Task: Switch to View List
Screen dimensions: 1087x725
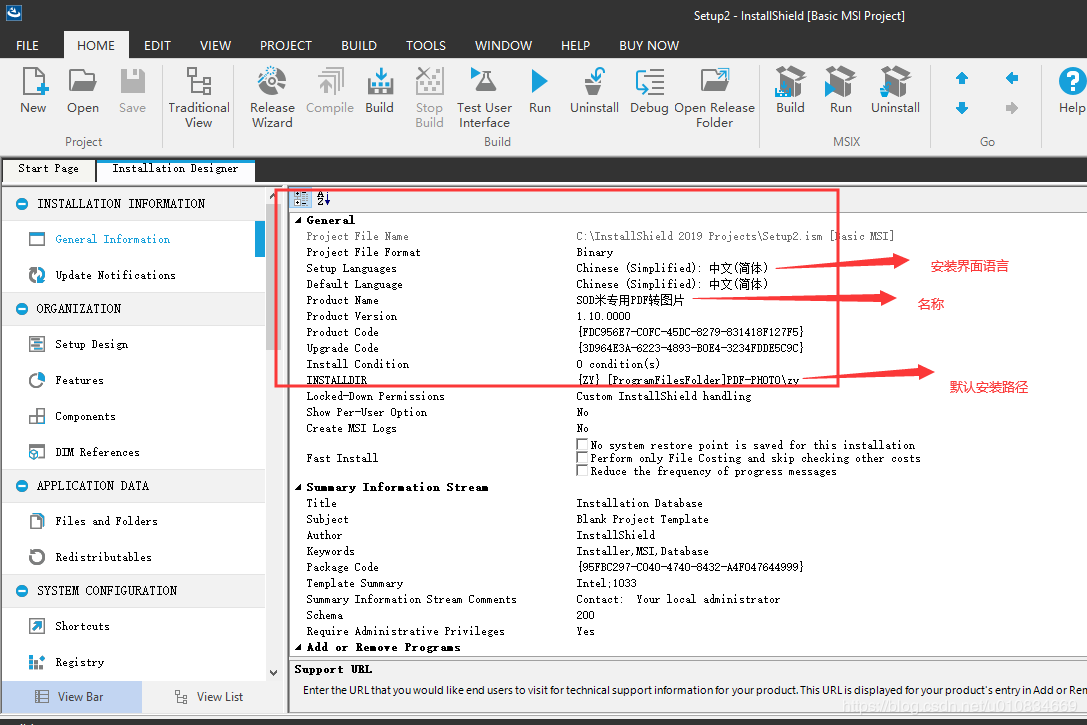Action: click(x=209, y=697)
